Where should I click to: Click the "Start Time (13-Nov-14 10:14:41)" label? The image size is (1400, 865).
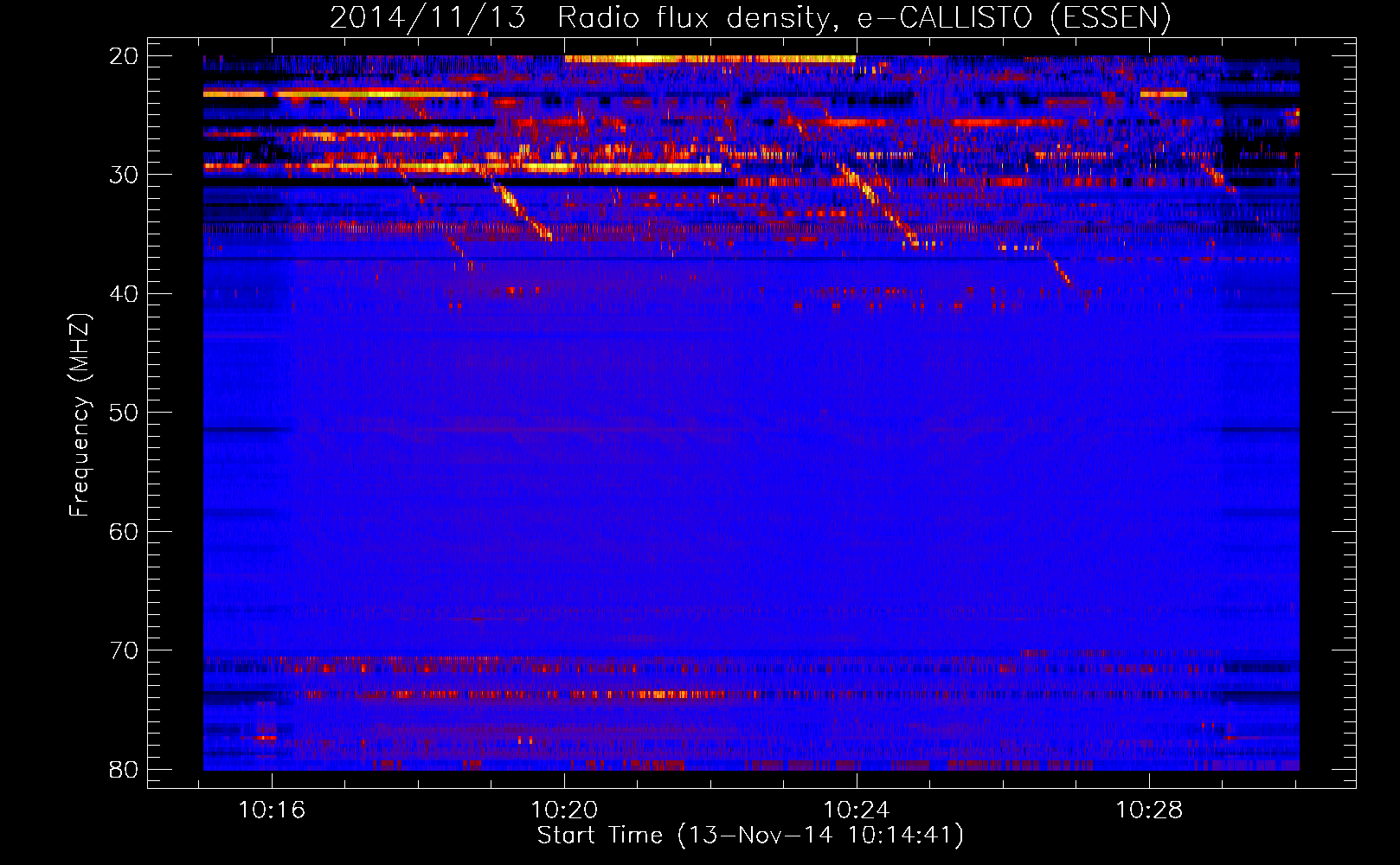tap(750, 836)
